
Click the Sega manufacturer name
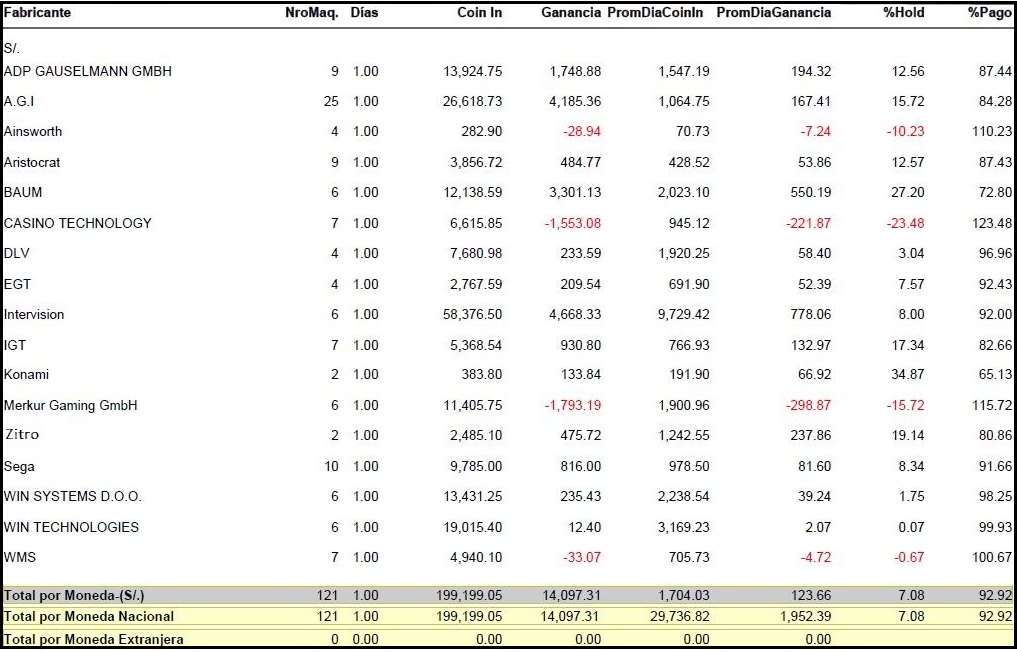click(19, 466)
